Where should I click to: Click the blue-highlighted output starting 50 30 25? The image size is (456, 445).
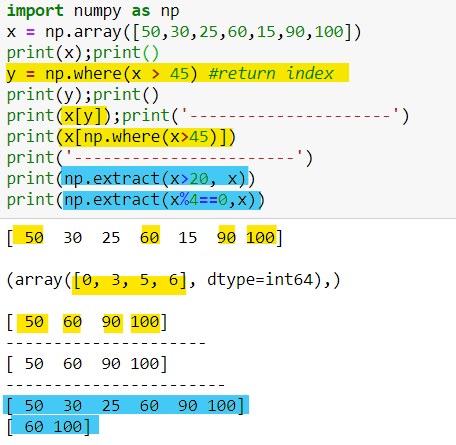126,405
